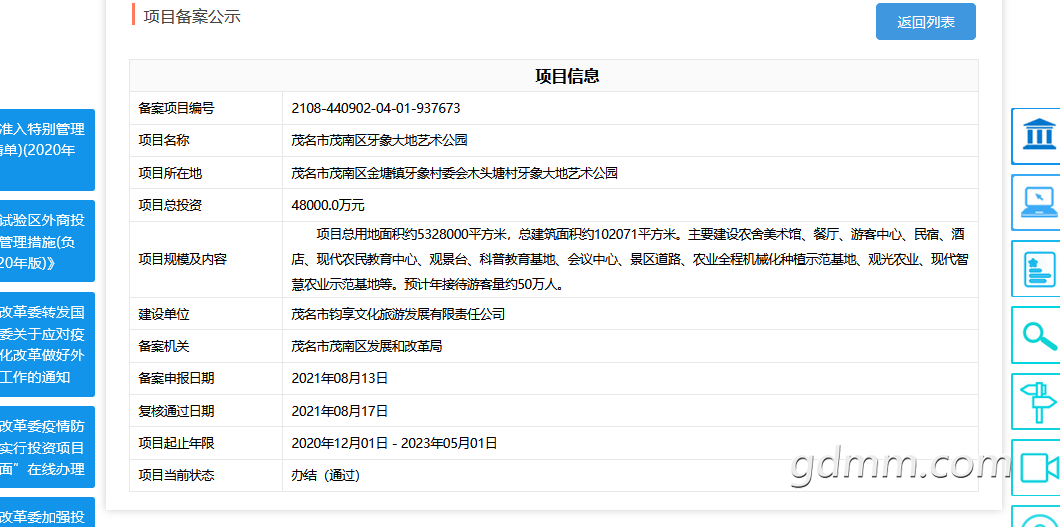
Task: Select 茂名市茂南区发展和改革局 value
Action: click(x=366, y=346)
